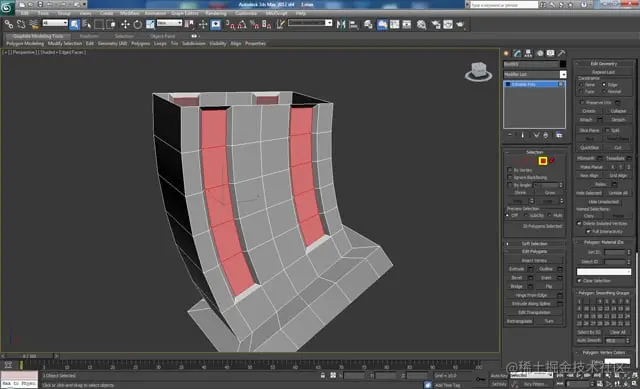640x389 pixels.
Task: Open the selection filter dropdown
Action: pyautogui.click(x=55, y=23)
